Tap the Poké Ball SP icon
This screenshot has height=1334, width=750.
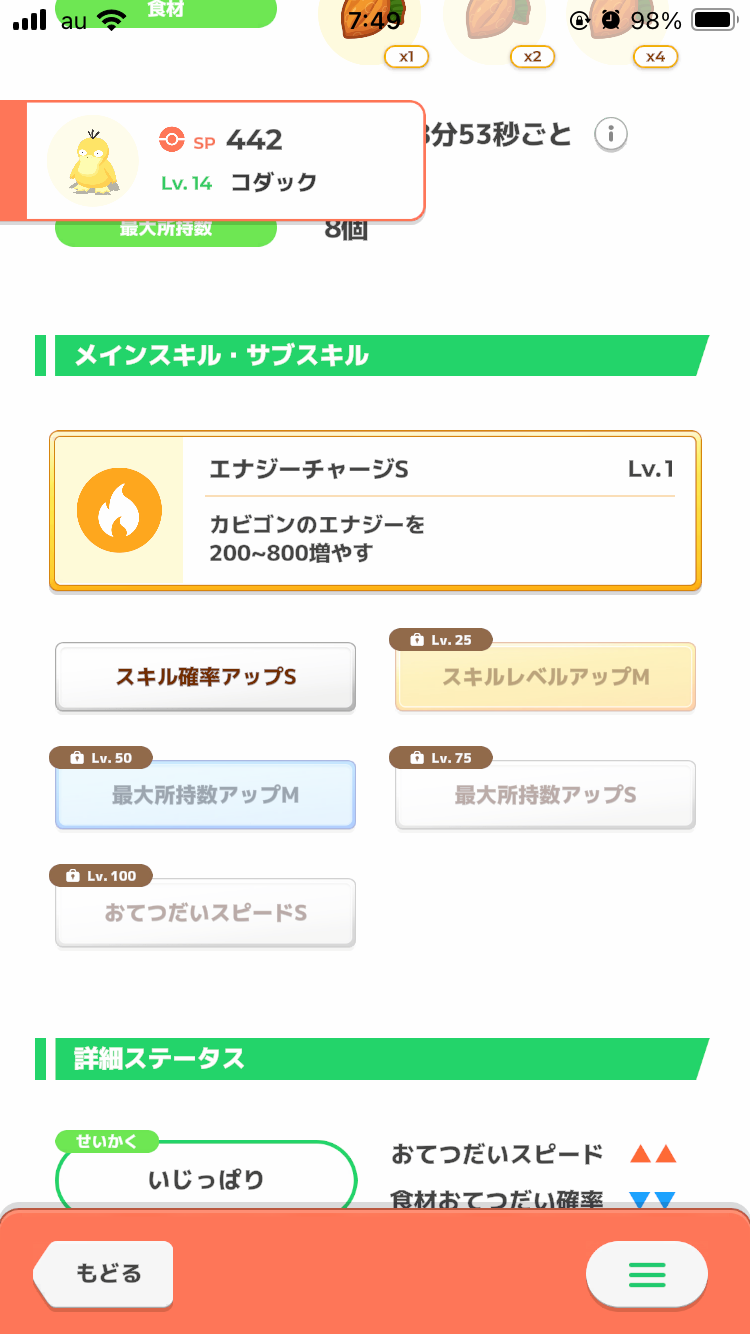pos(172,141)
